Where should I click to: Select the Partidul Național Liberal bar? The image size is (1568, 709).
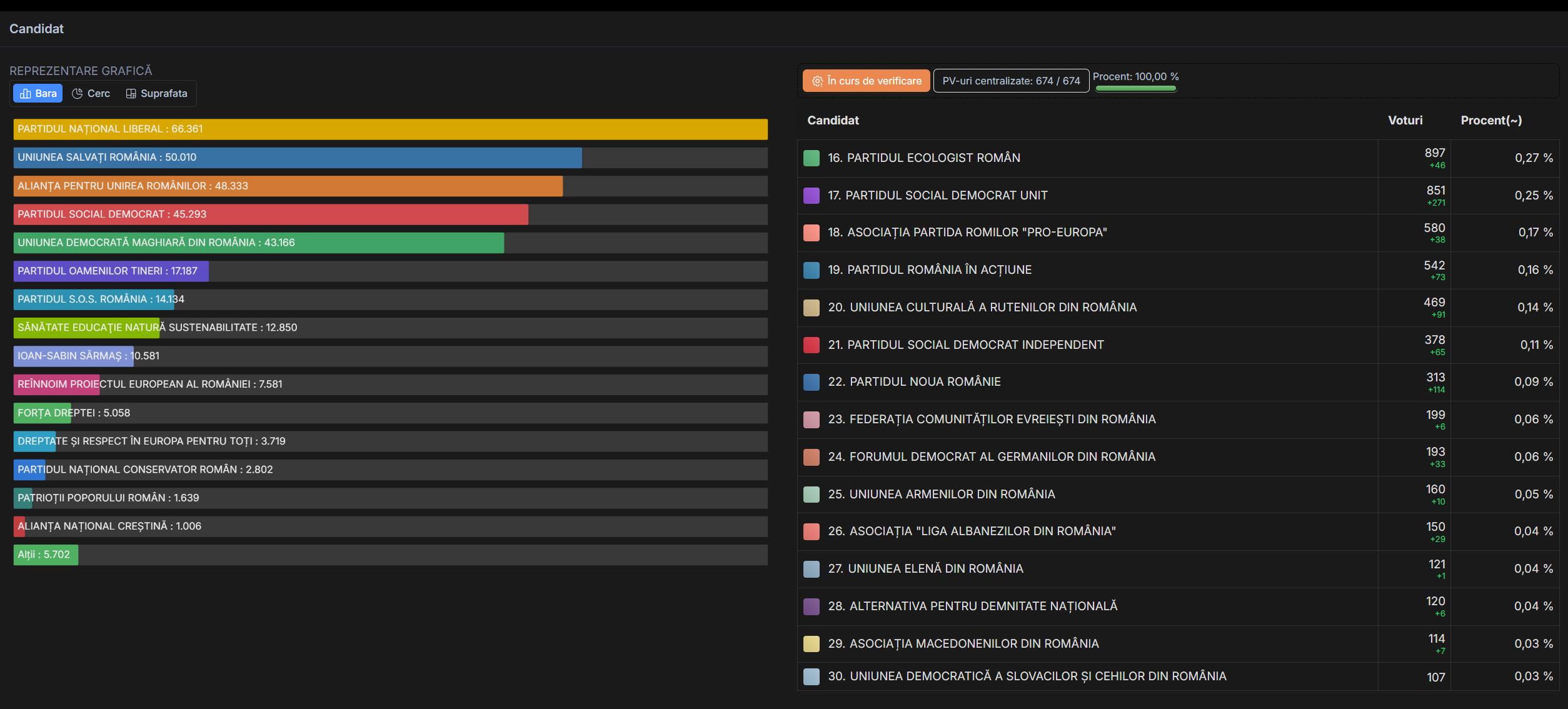[x=390, y=129]
